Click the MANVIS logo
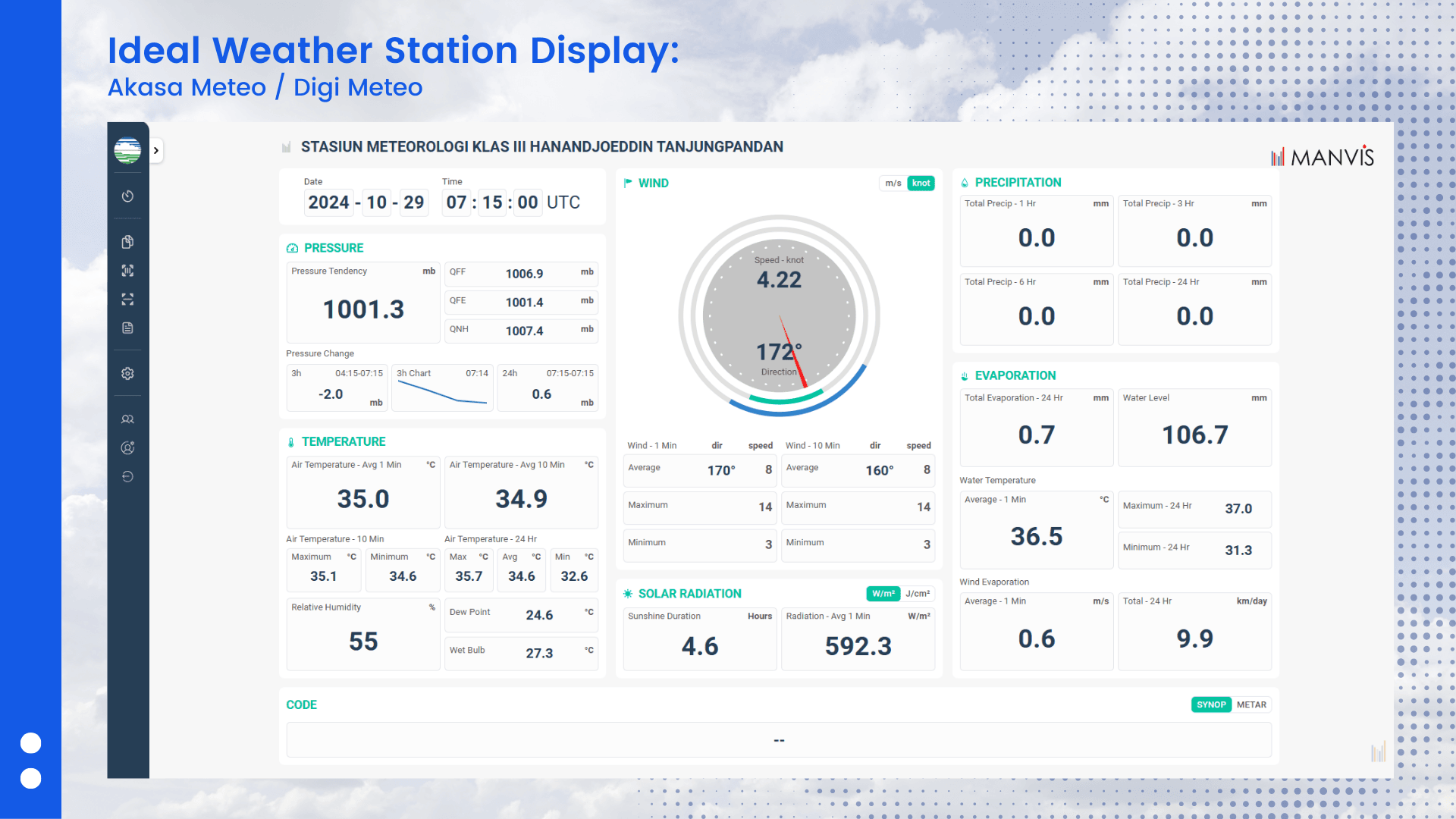The height and width of the screenshot is (819, 1456). click(x=1323, y=157)
